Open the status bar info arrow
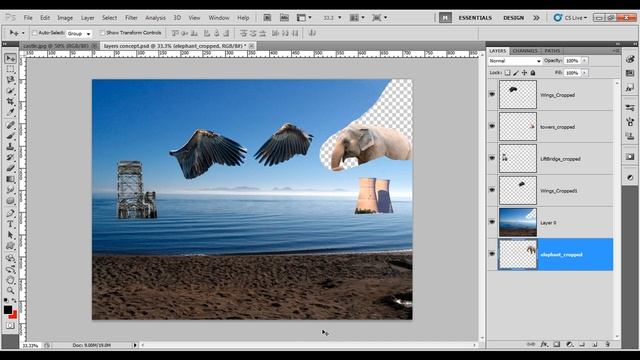Screen dimensions: 640x360 [x=135, y=345]
